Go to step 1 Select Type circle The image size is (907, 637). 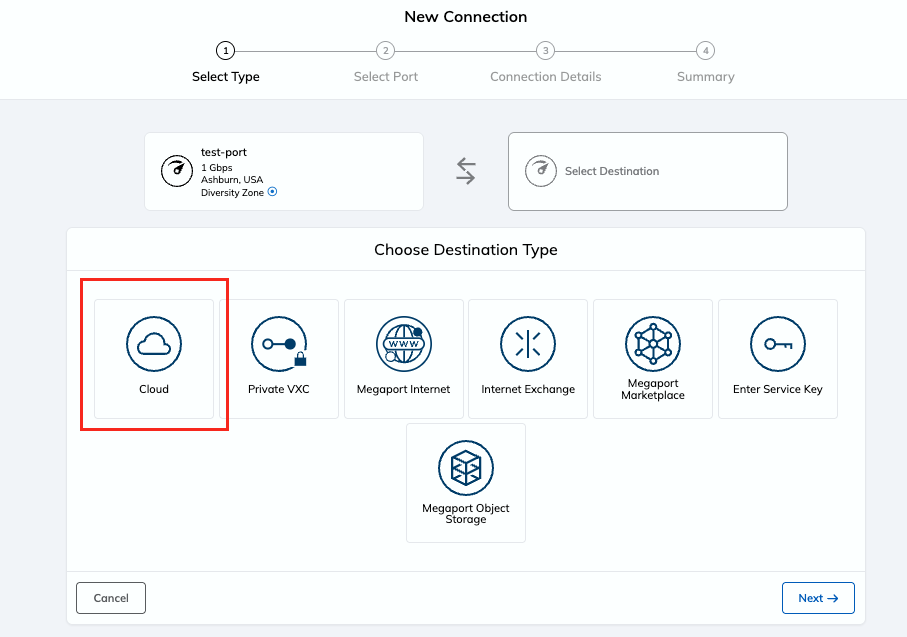(226, 51)
